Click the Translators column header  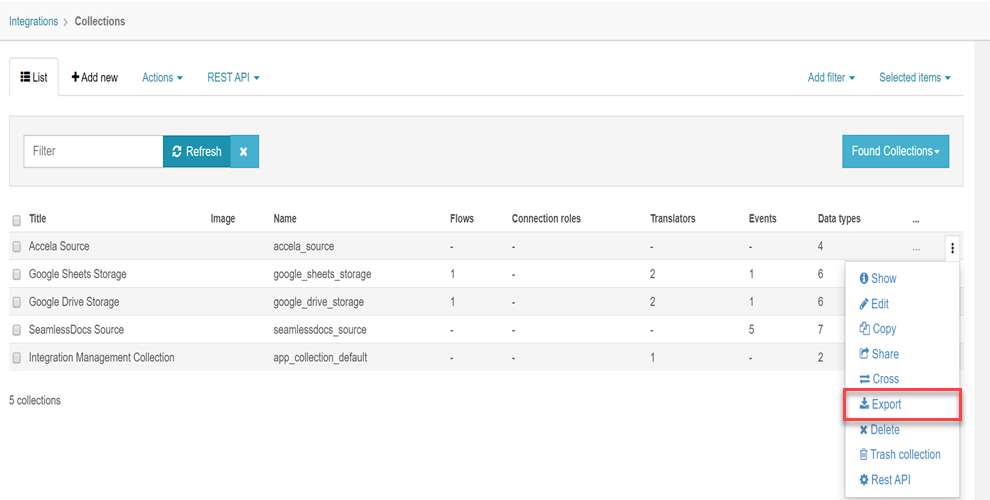click(672, 218)
